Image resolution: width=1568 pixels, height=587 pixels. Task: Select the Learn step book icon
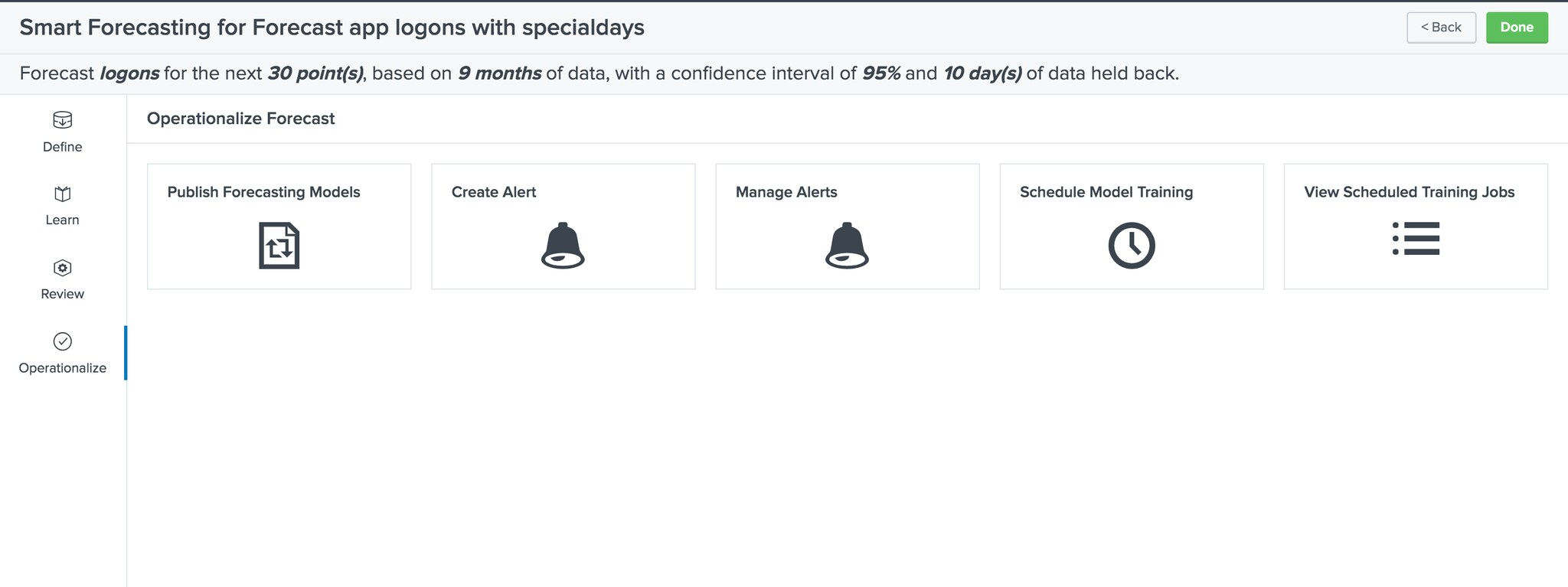point(63,194)
